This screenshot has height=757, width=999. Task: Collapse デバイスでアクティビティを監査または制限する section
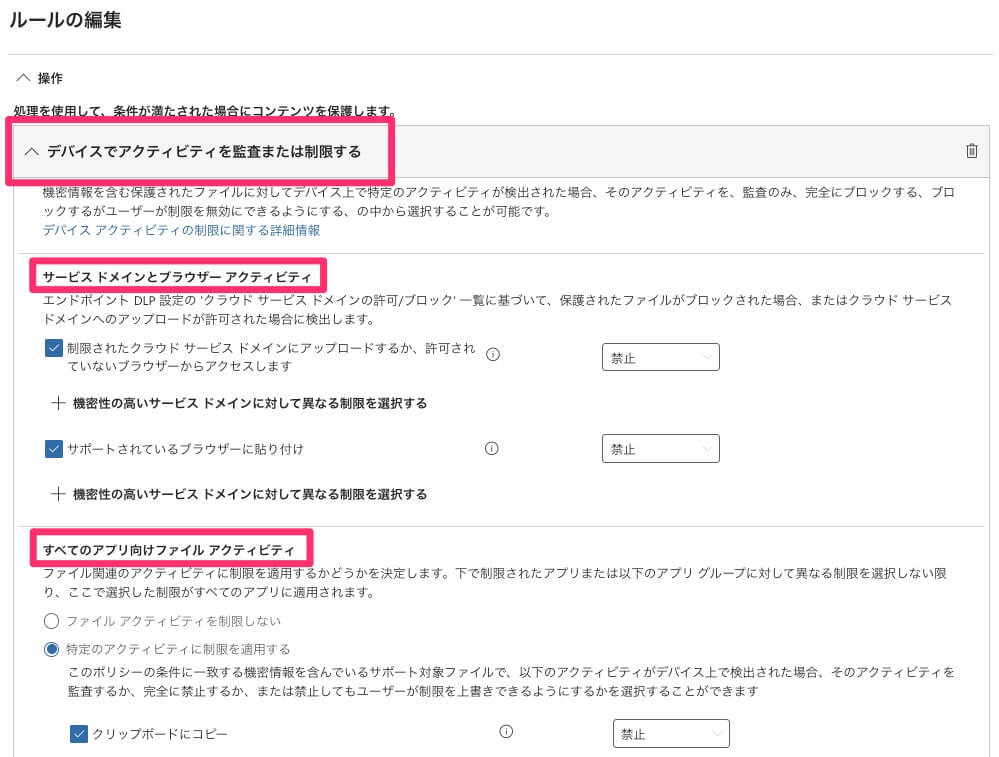coord(31,152)
